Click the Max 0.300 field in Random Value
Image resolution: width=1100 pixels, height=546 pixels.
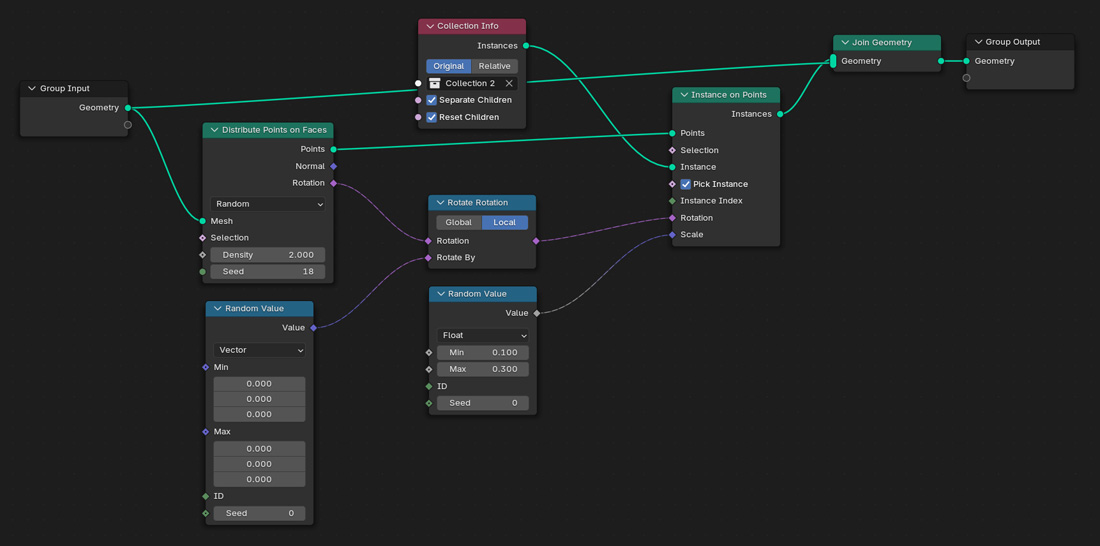coord(483,369)
